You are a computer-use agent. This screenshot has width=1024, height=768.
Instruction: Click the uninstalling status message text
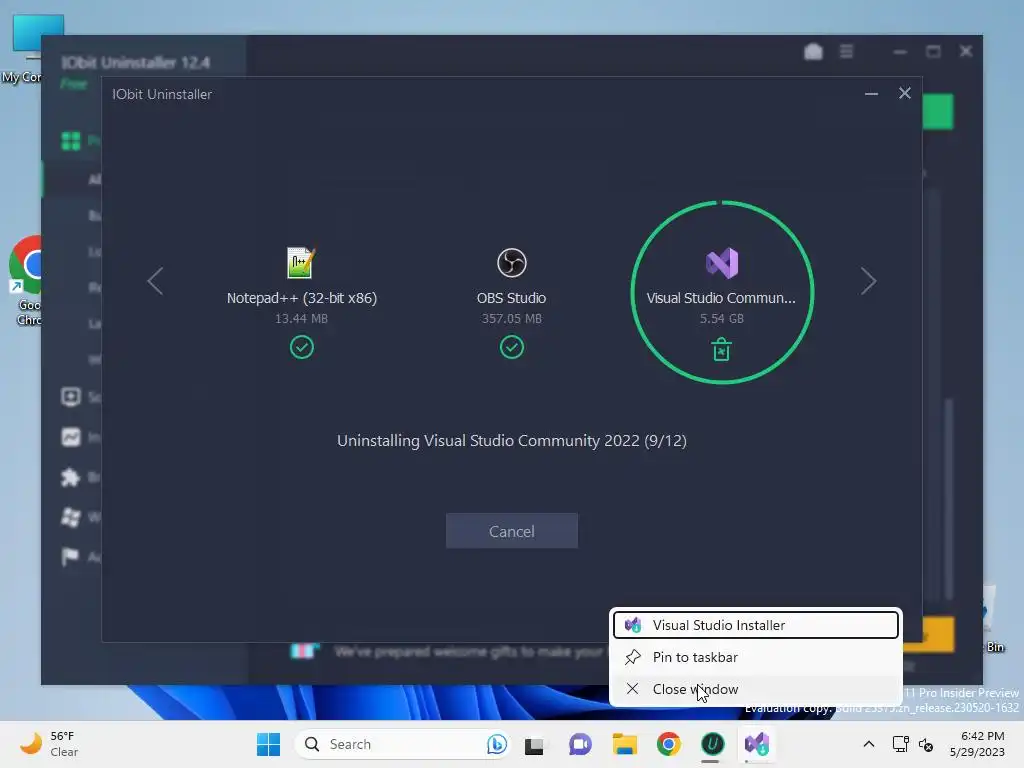click(x=511, y=441)
